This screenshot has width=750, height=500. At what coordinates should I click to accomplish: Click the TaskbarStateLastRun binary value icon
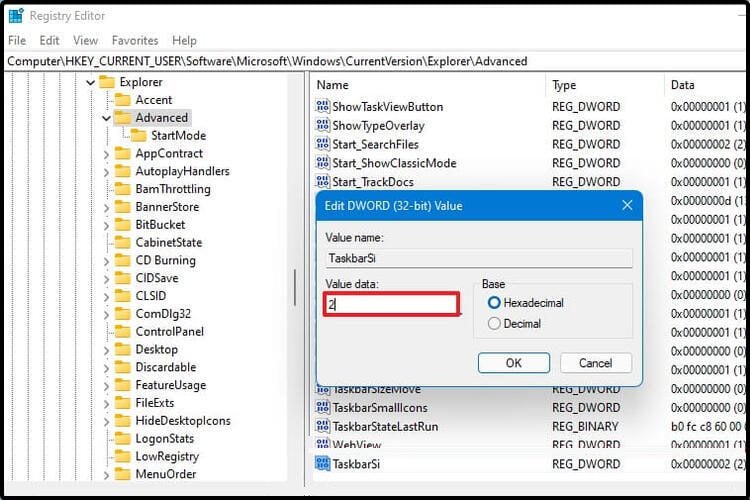coord(322,426)
